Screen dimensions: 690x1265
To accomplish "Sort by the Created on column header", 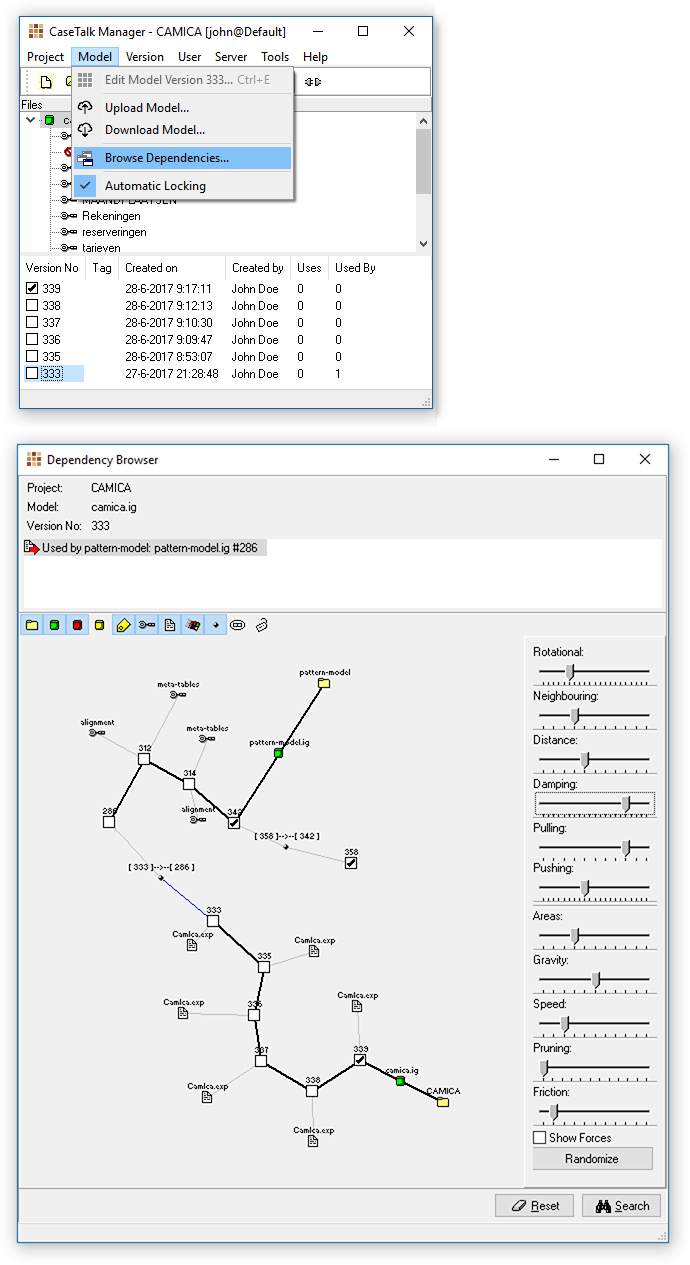I will (x=172, y=268).
